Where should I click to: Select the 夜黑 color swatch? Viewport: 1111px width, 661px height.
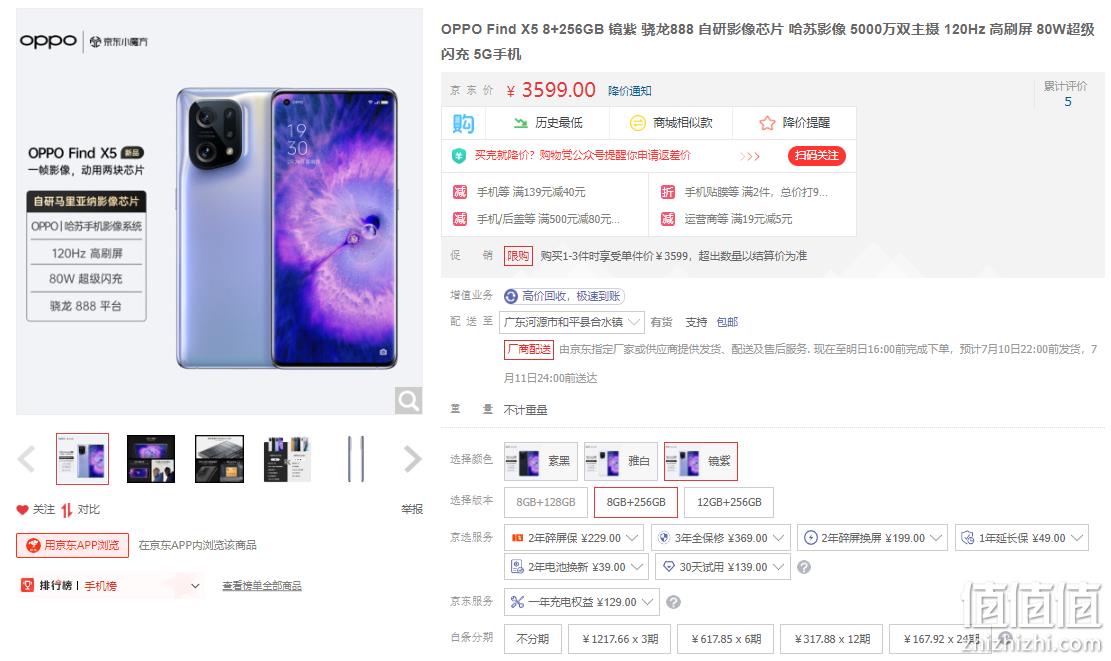coord(541,461)
